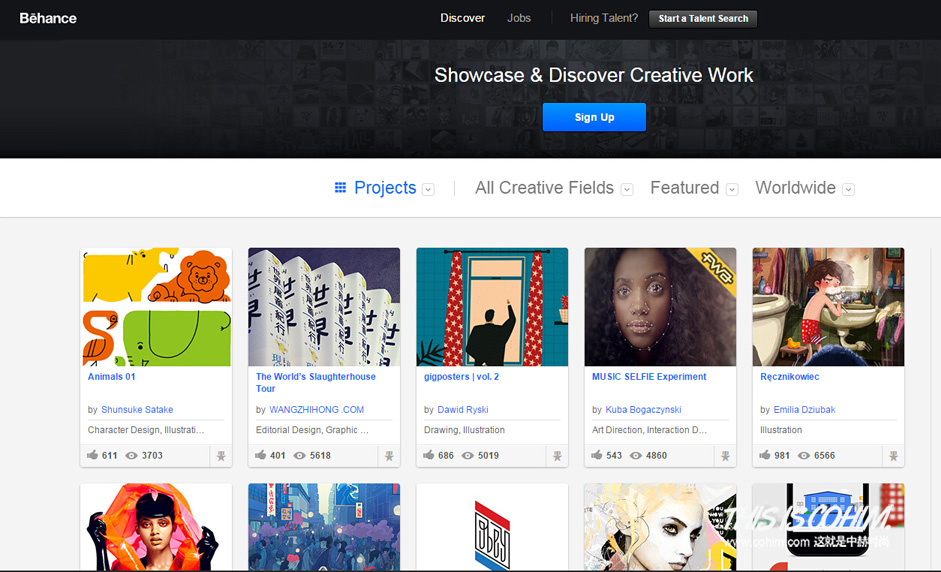Click pin icon on The World's Slaughterhouse Tour card
The height and width of the screenshot is (572, 941).
pyautogui.click(x=389, y=456)
